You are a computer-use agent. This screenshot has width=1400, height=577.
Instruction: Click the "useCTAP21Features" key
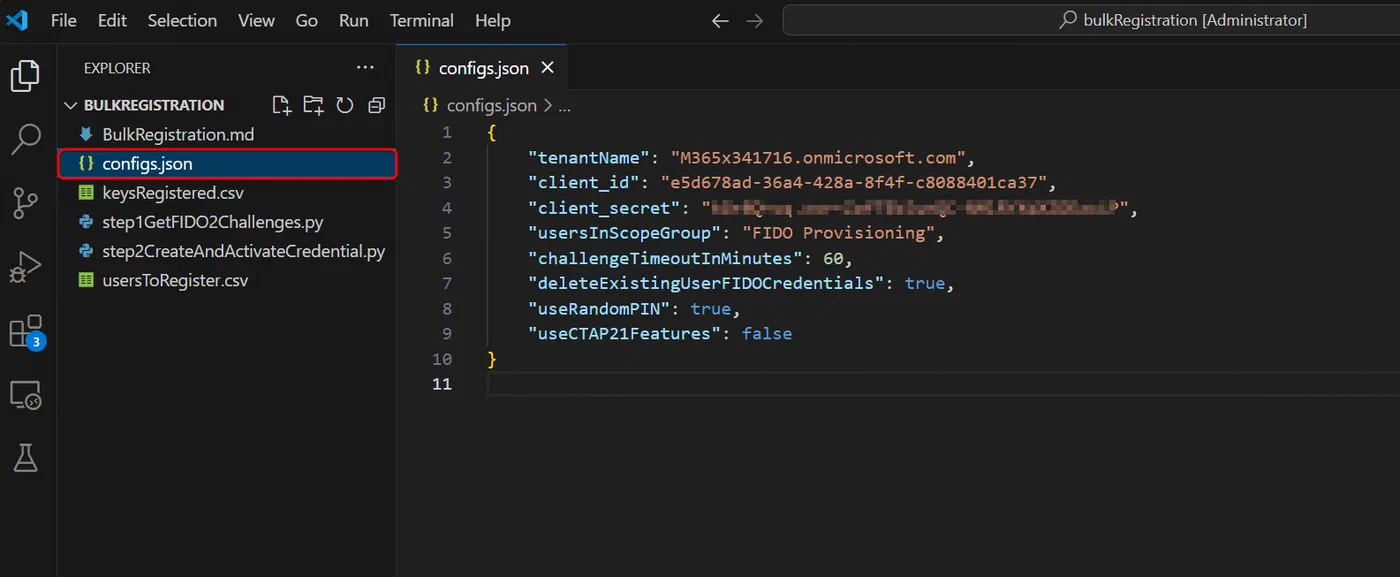tap(626, 334)
